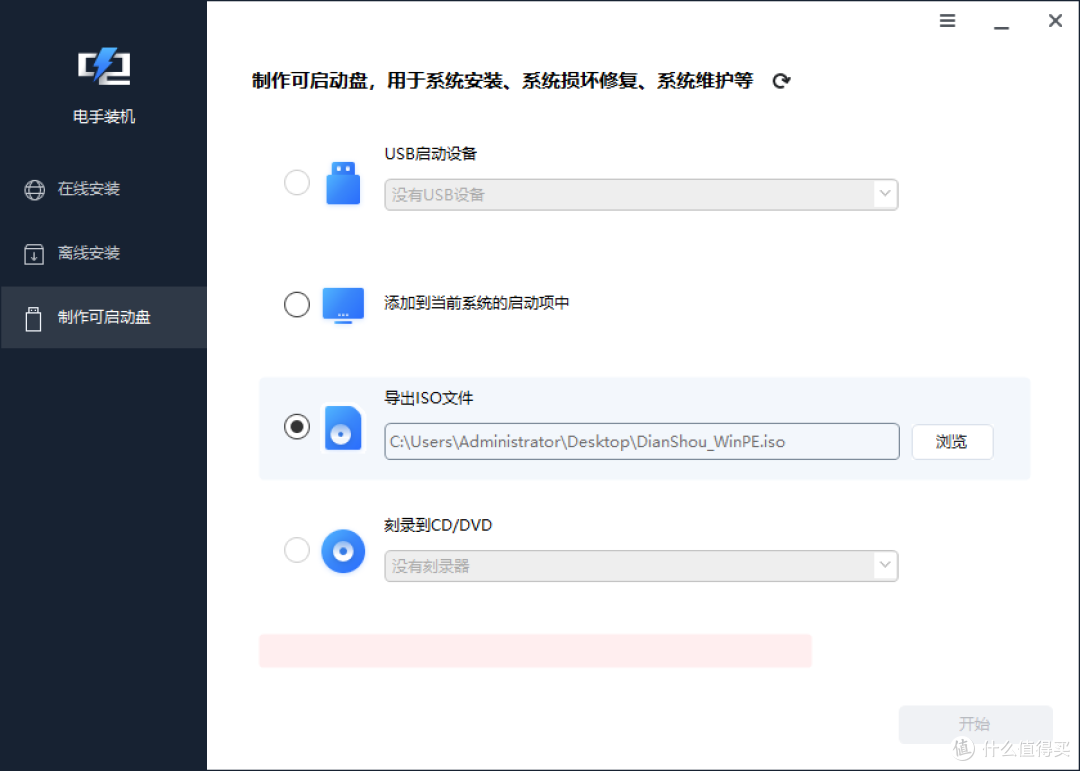Open the hamburger menu icon

[x=948, y=21]
